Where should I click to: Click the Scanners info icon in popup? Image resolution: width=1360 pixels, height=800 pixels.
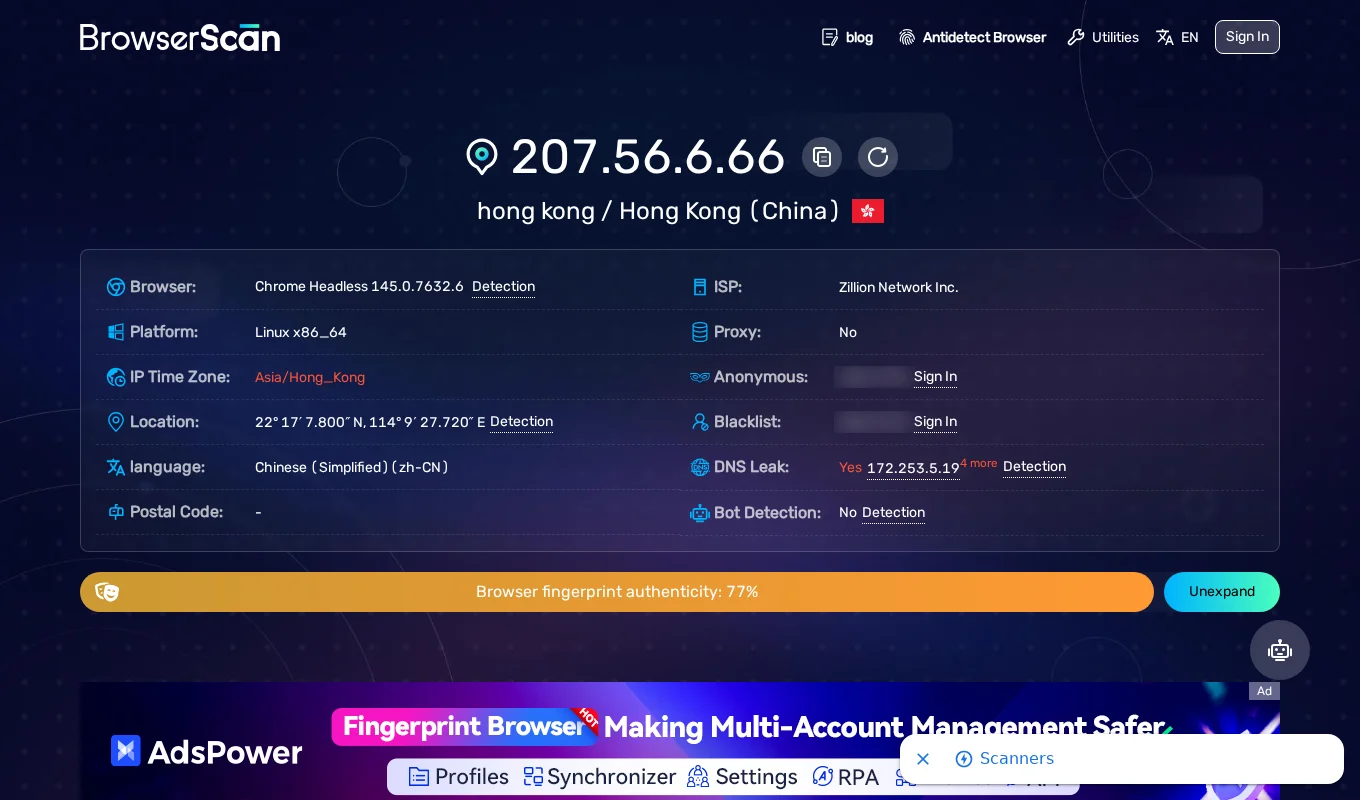[964, 759]
